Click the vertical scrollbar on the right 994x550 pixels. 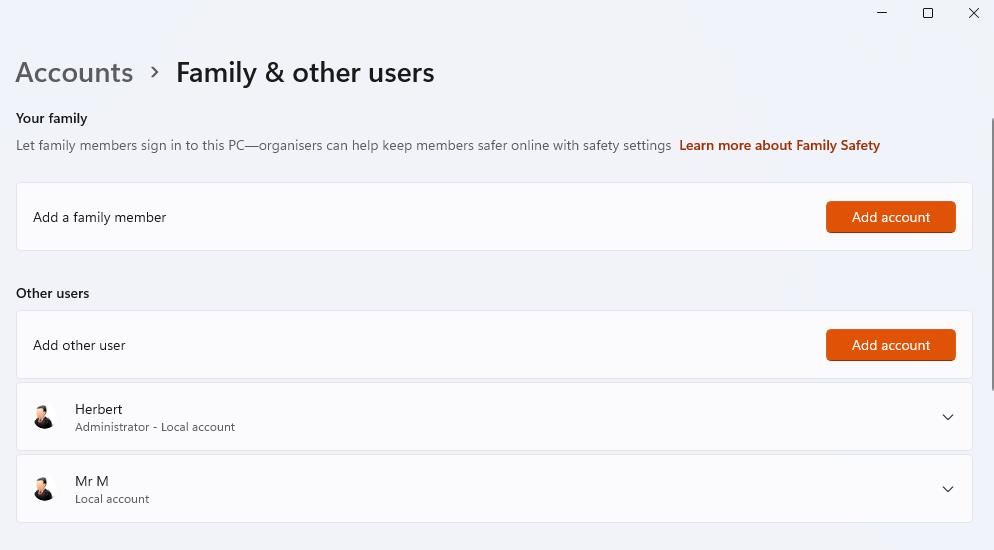(991, 250)
